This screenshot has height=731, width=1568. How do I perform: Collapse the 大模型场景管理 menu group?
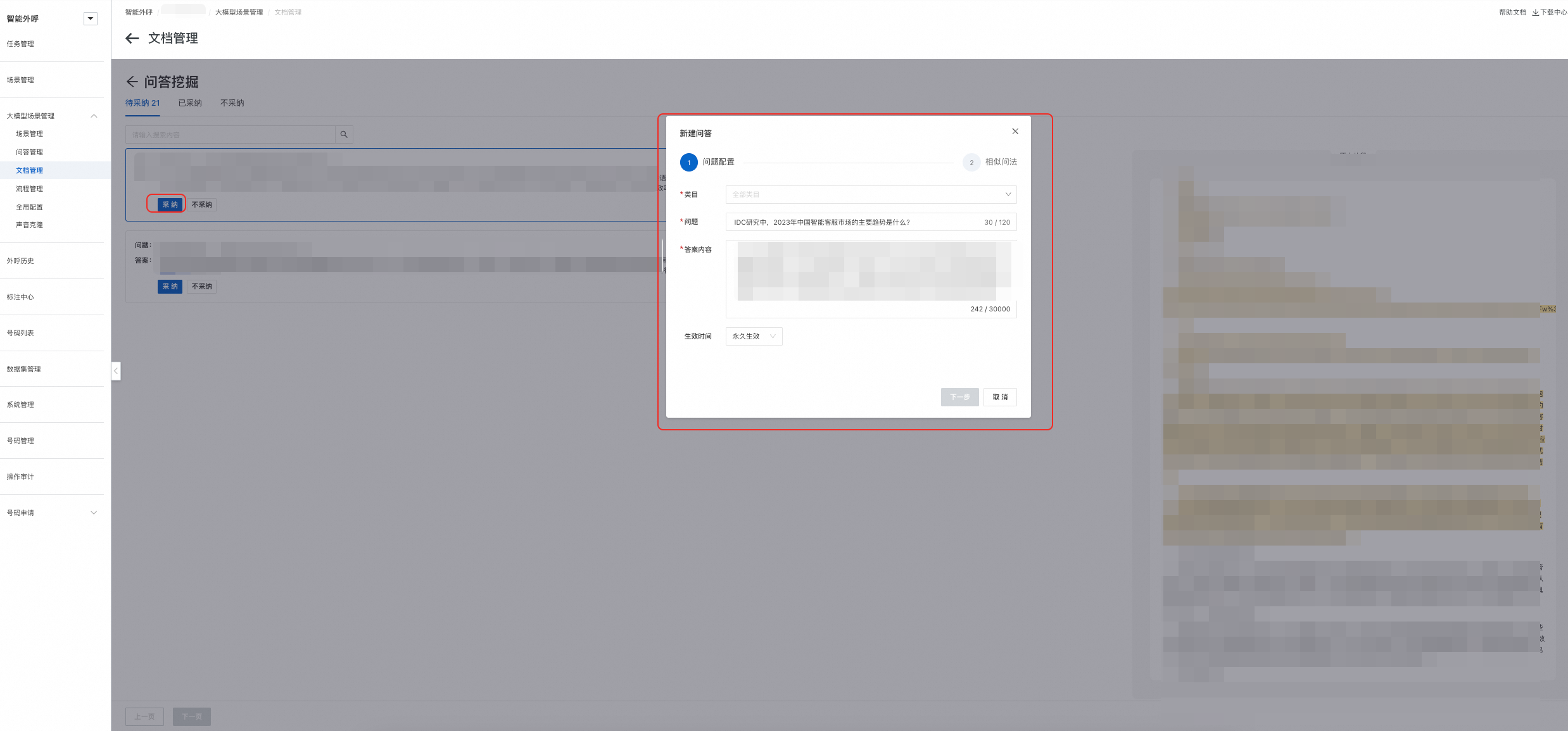point(94,116)
